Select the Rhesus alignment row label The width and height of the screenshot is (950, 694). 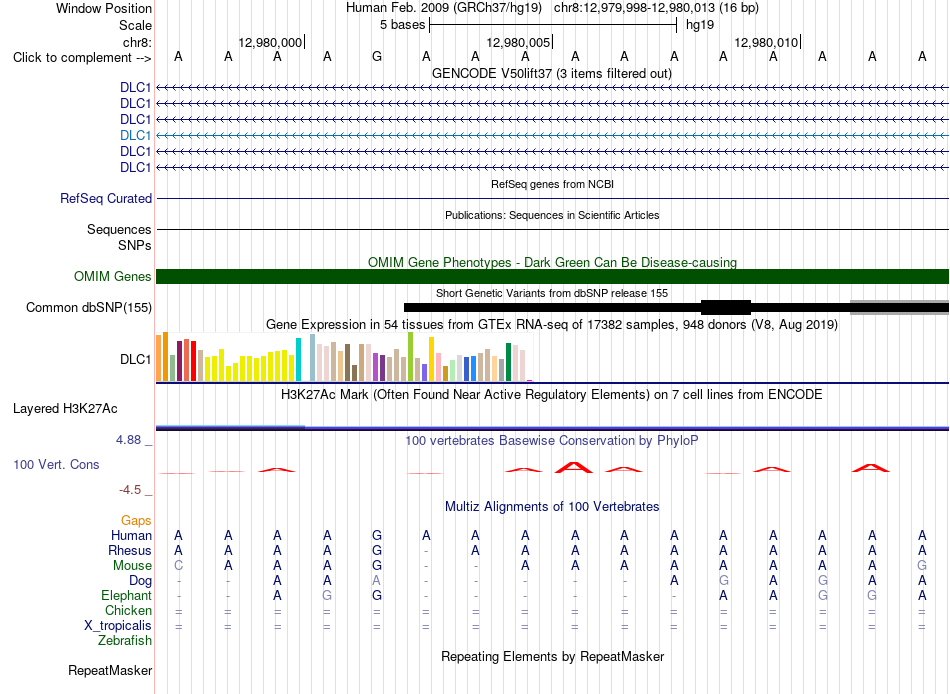130,550
